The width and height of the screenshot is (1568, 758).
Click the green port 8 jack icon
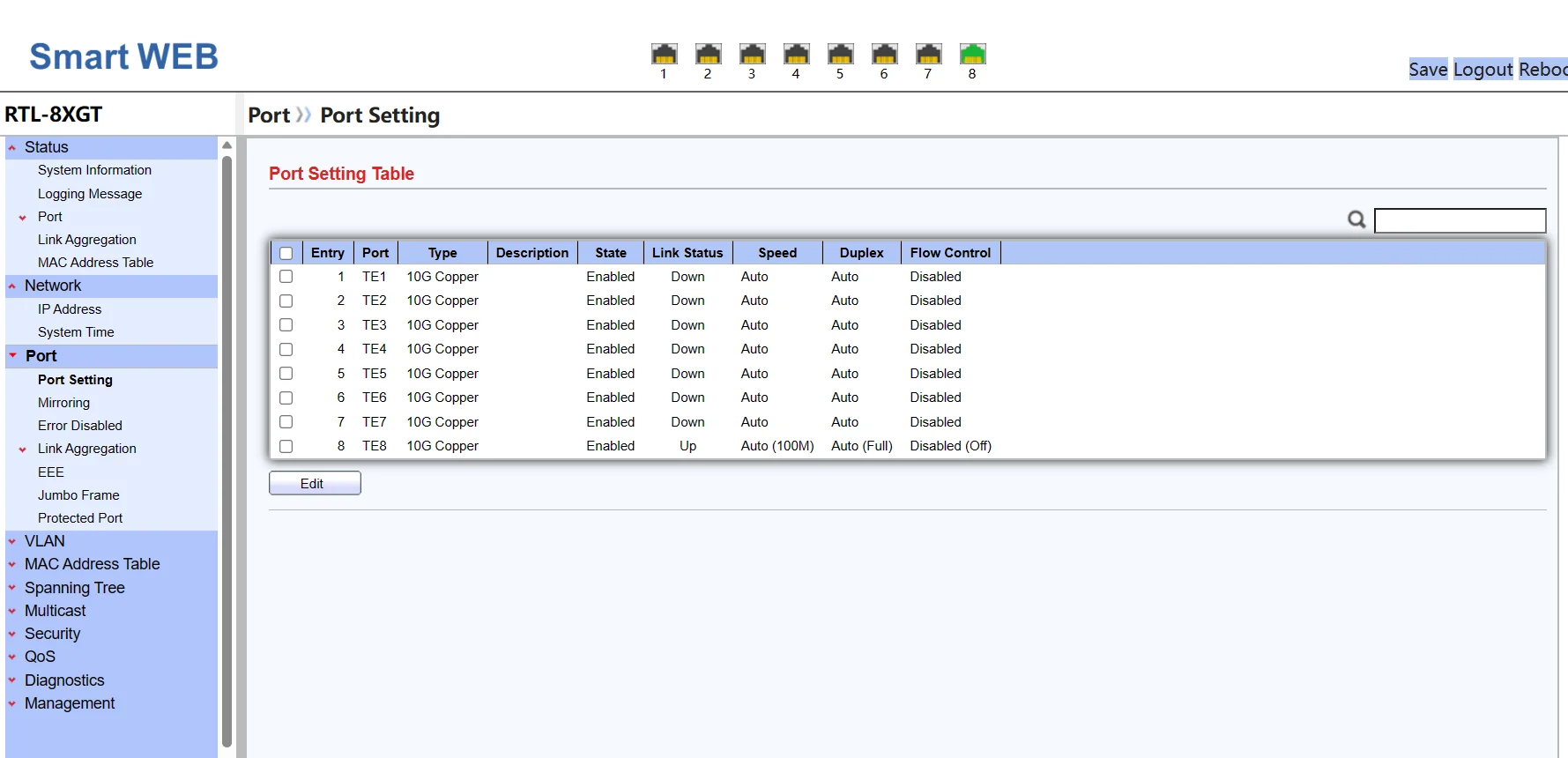[972, 55]
